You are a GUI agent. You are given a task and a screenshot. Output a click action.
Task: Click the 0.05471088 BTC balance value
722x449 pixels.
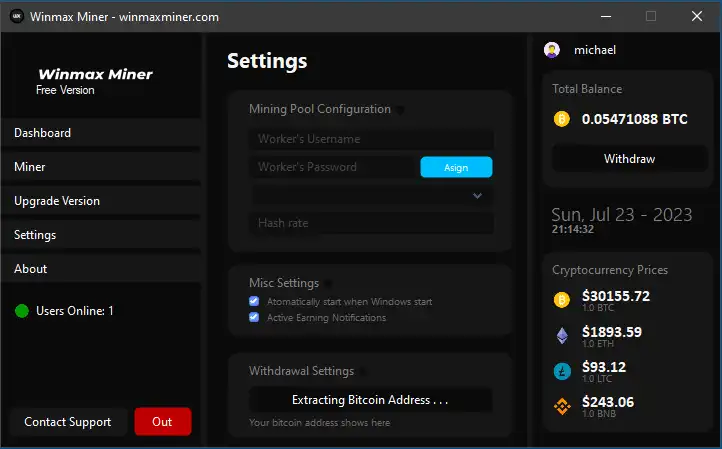click(635, 119)
